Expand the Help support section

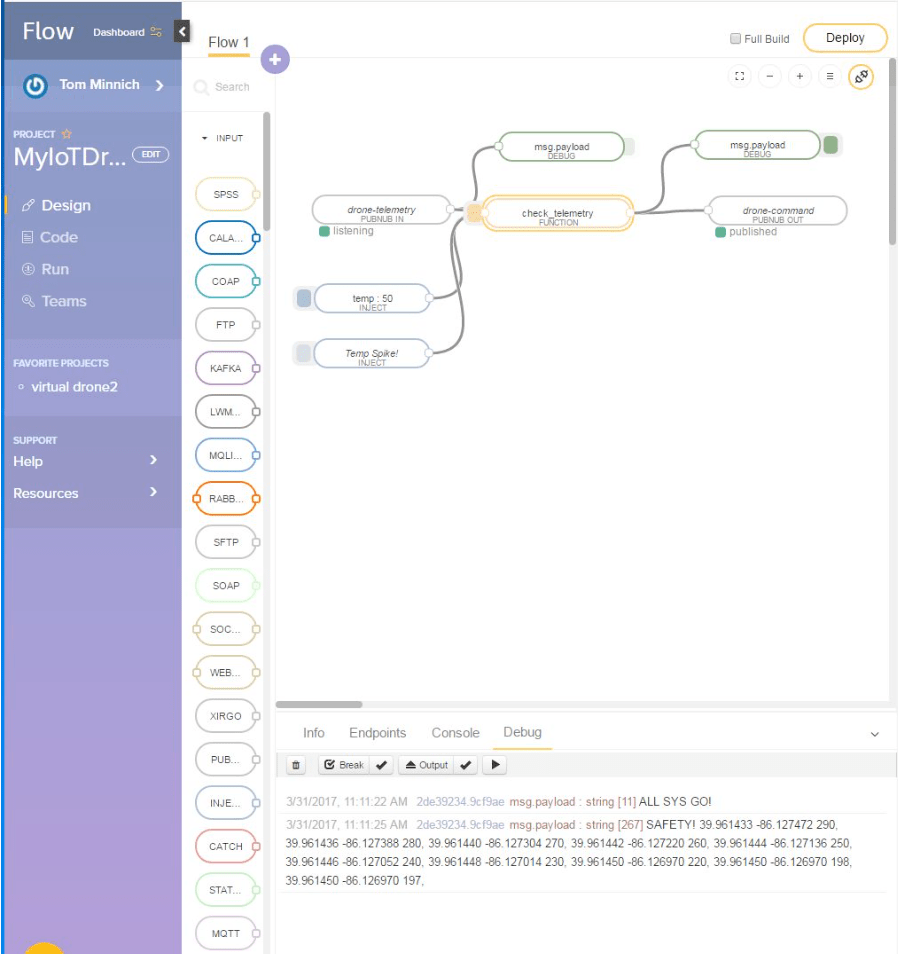coord(153,460)
